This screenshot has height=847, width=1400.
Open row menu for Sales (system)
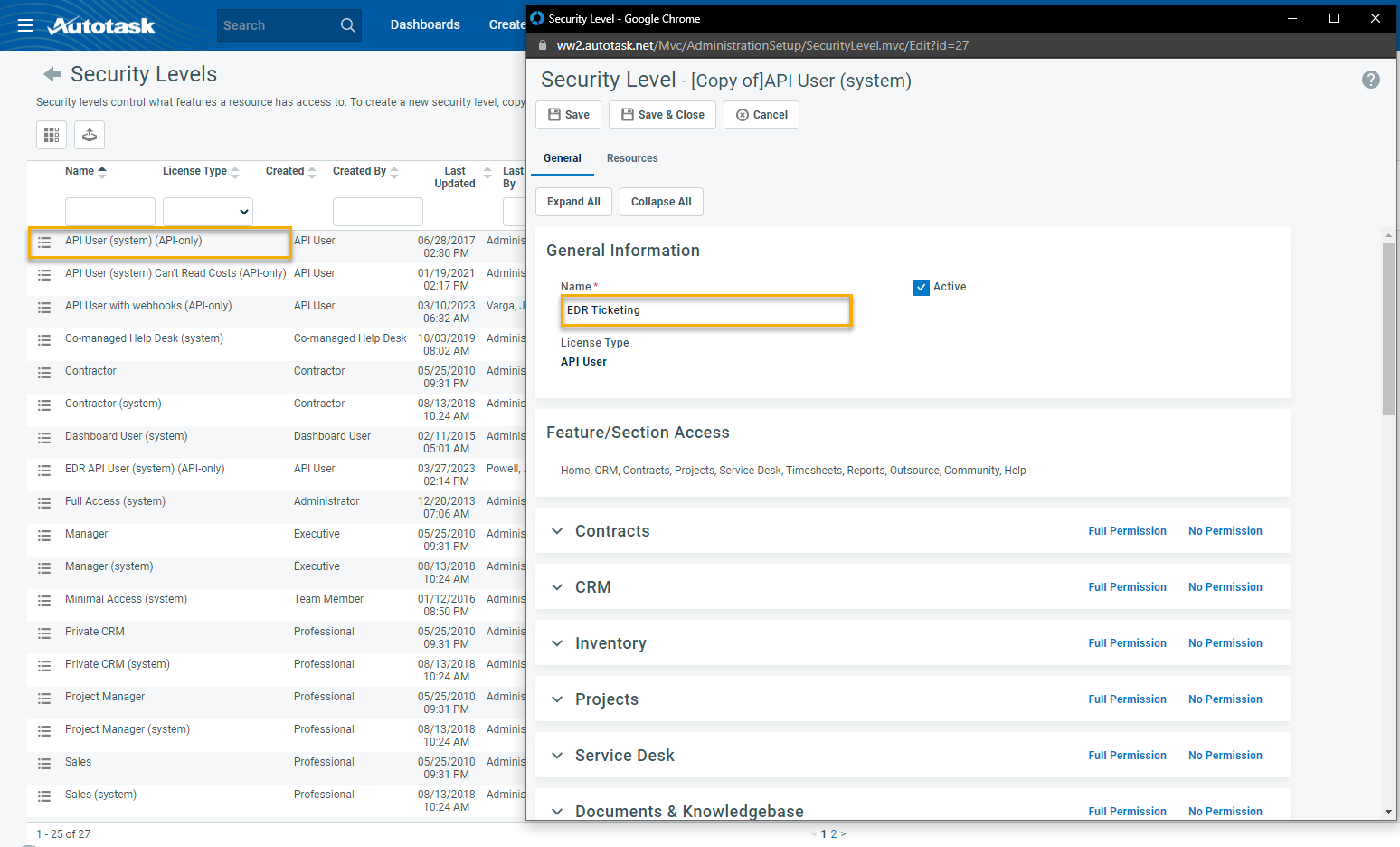pyautogui.click(x=44, y=796)
